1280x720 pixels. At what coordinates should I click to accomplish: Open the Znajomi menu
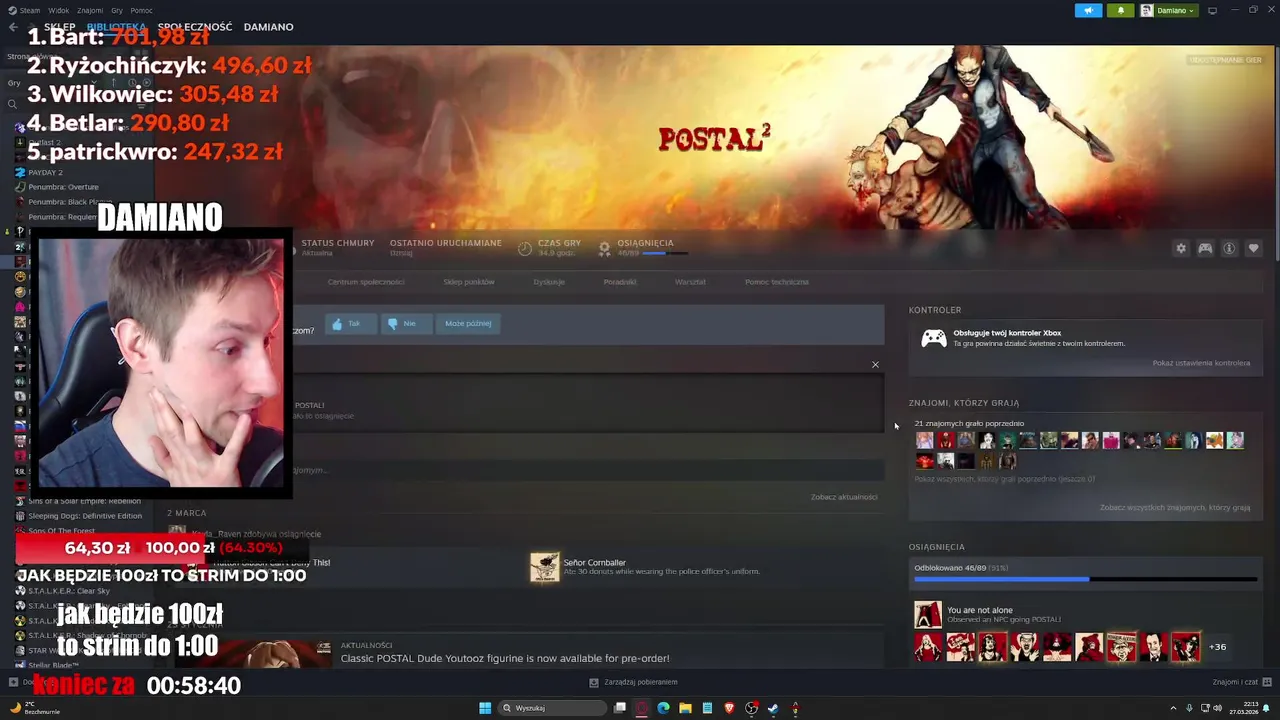click(90, 10)
